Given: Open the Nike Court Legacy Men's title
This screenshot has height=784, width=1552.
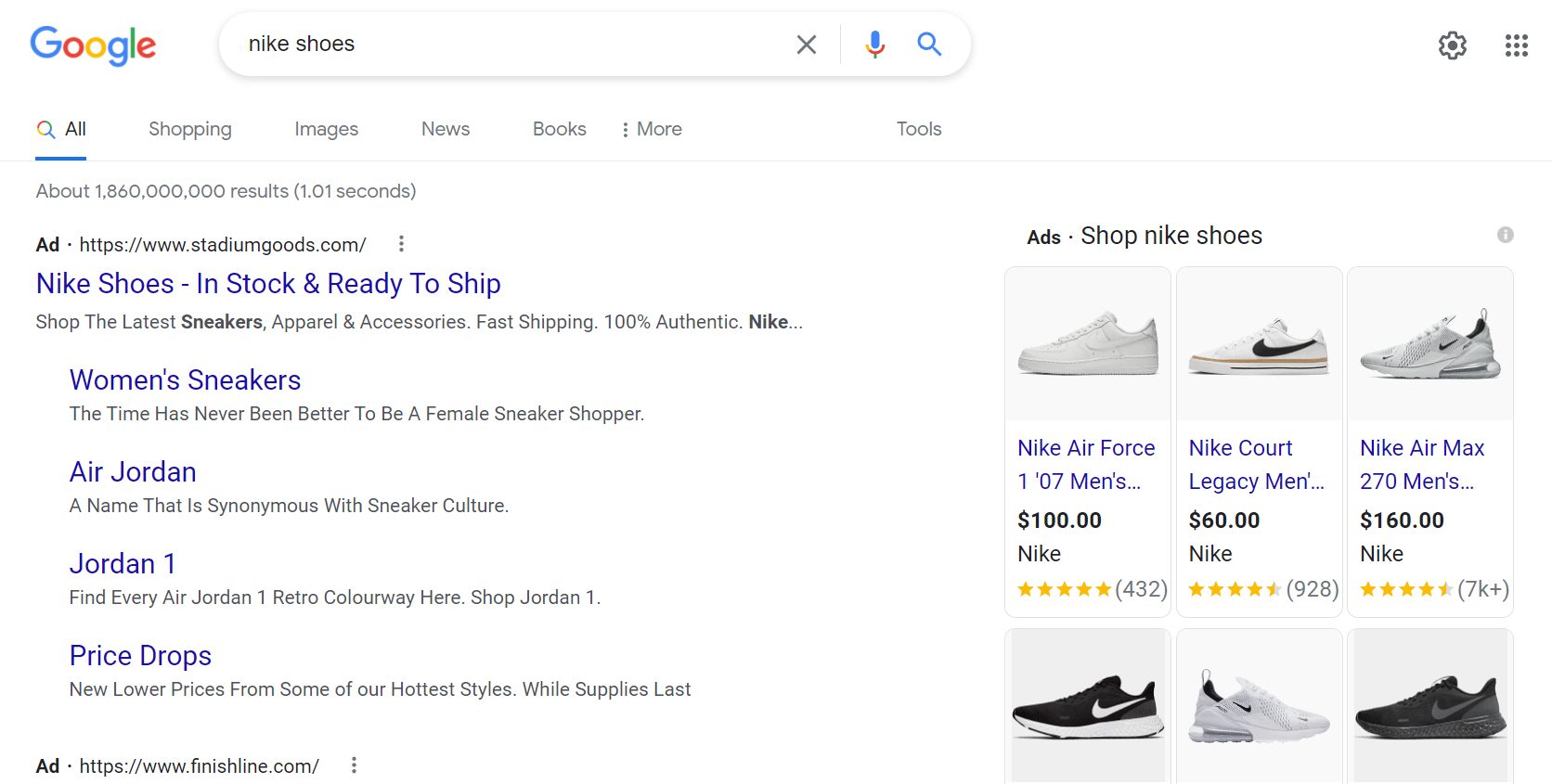Looking at the screenshot, I should click(x=1257, y=465).
